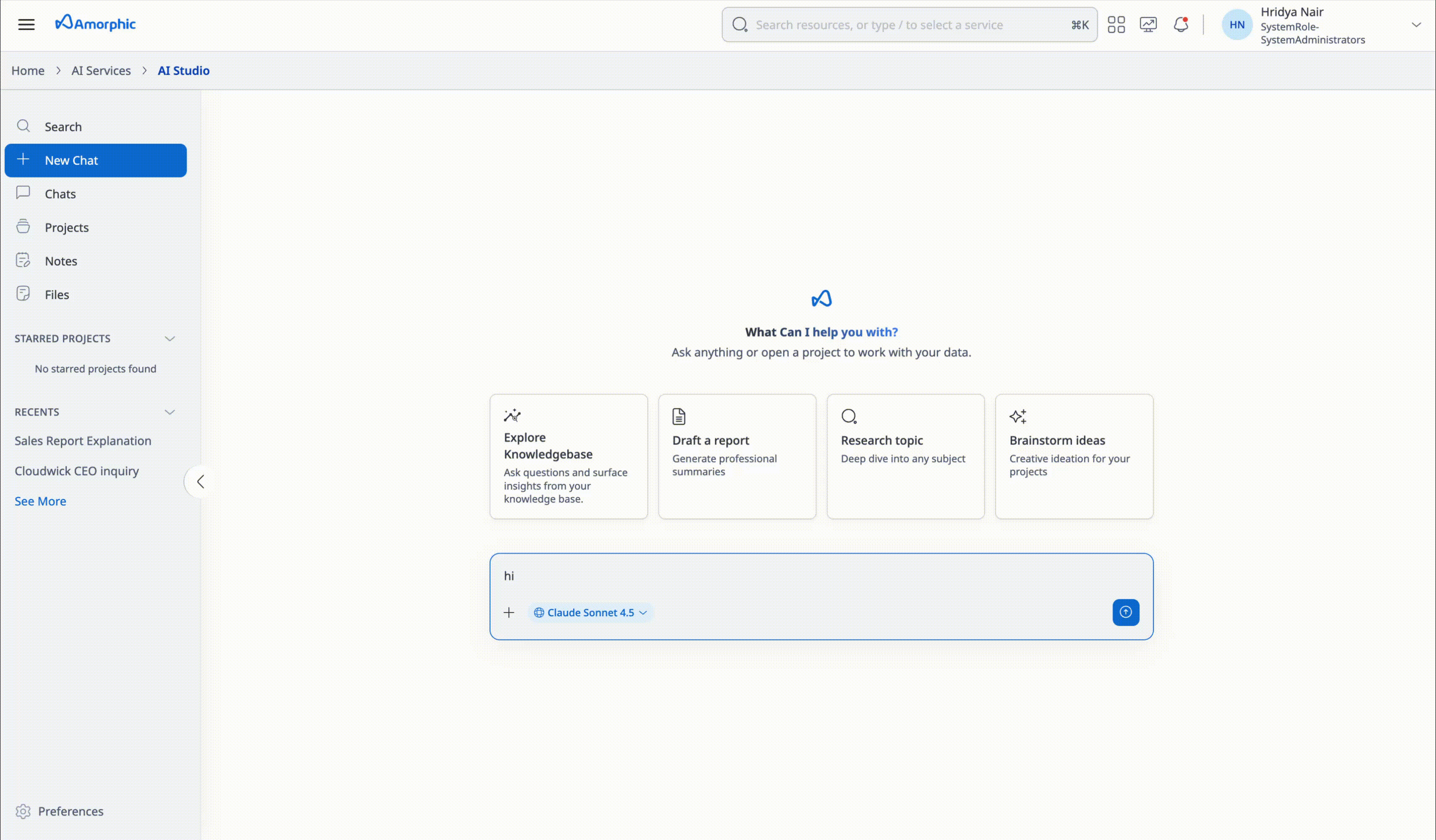Open the monitoring dashboard icon

[1148, 24]
